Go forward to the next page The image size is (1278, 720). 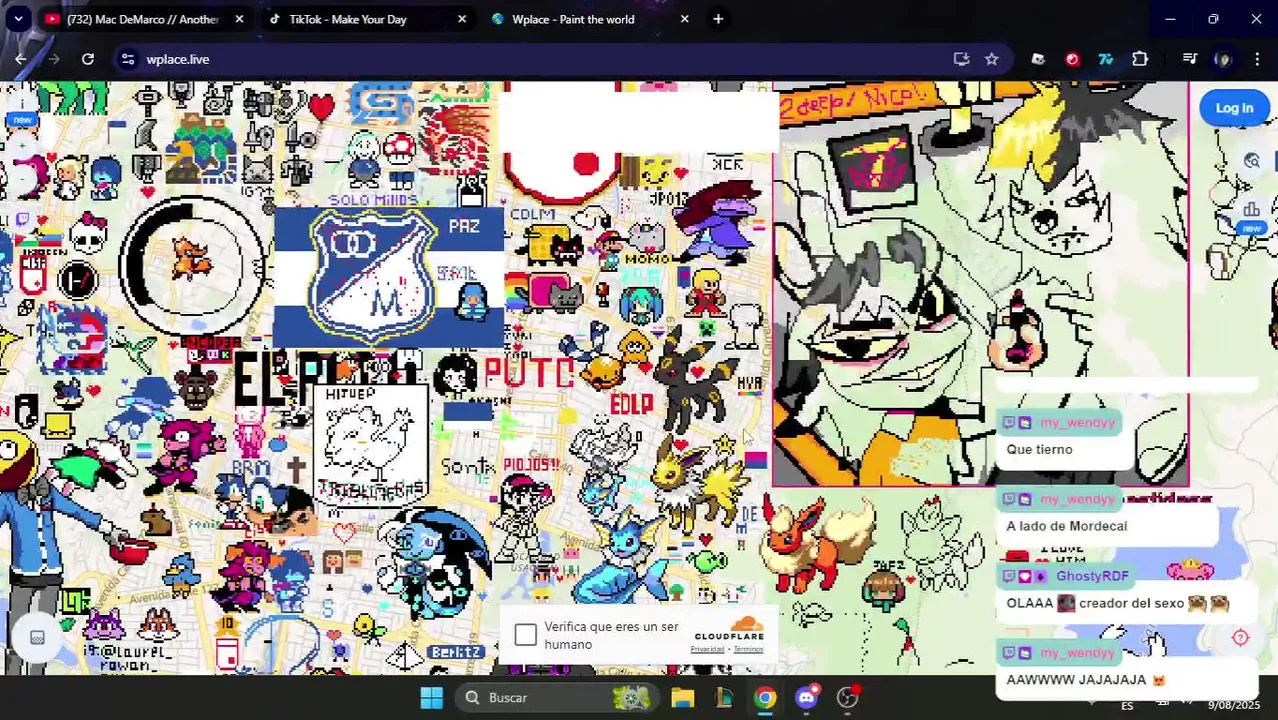54,59
